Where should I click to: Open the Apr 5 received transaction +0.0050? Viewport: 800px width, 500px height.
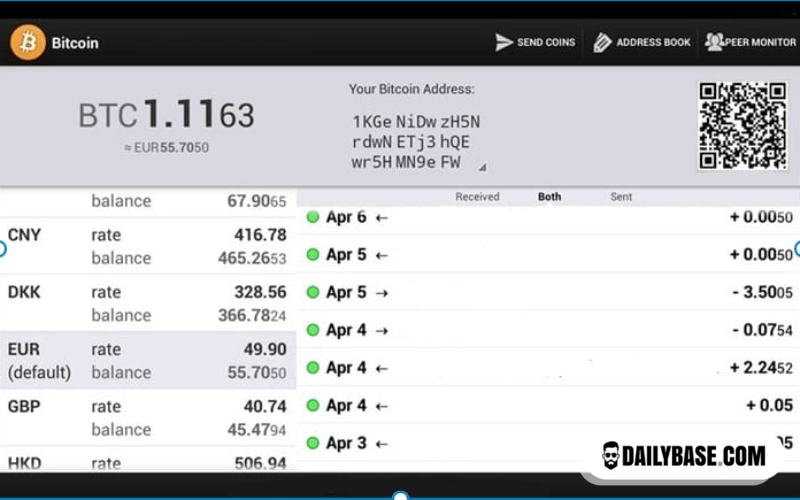[x=548, y=255]
